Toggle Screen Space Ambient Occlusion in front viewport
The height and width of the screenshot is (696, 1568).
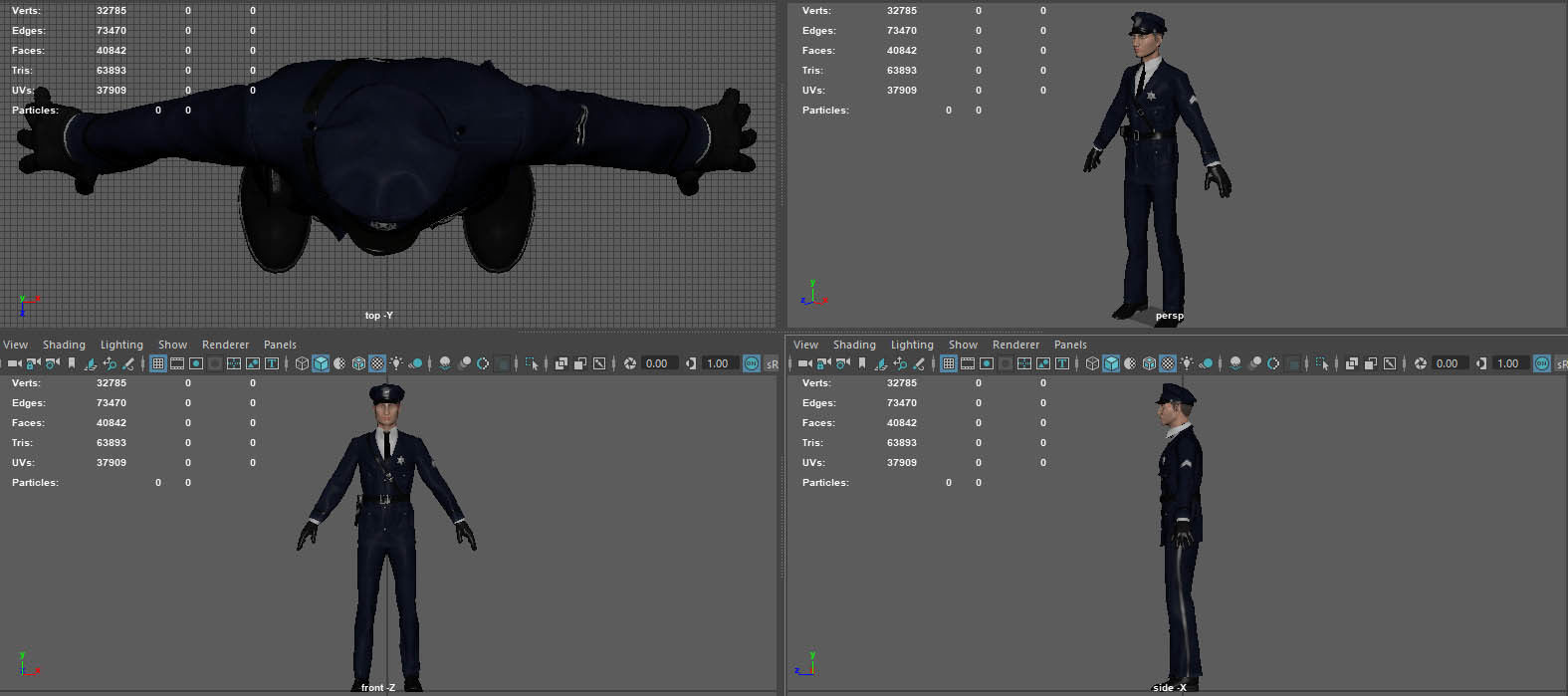pyautogui.click(x=444, y=363)
